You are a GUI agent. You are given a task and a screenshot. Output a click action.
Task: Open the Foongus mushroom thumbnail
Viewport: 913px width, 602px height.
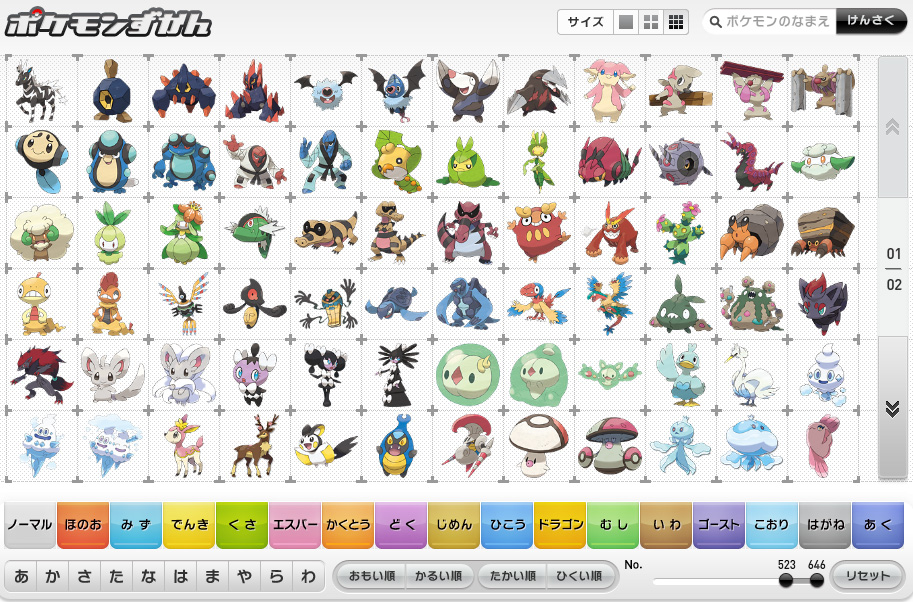[x=538, y=447]
